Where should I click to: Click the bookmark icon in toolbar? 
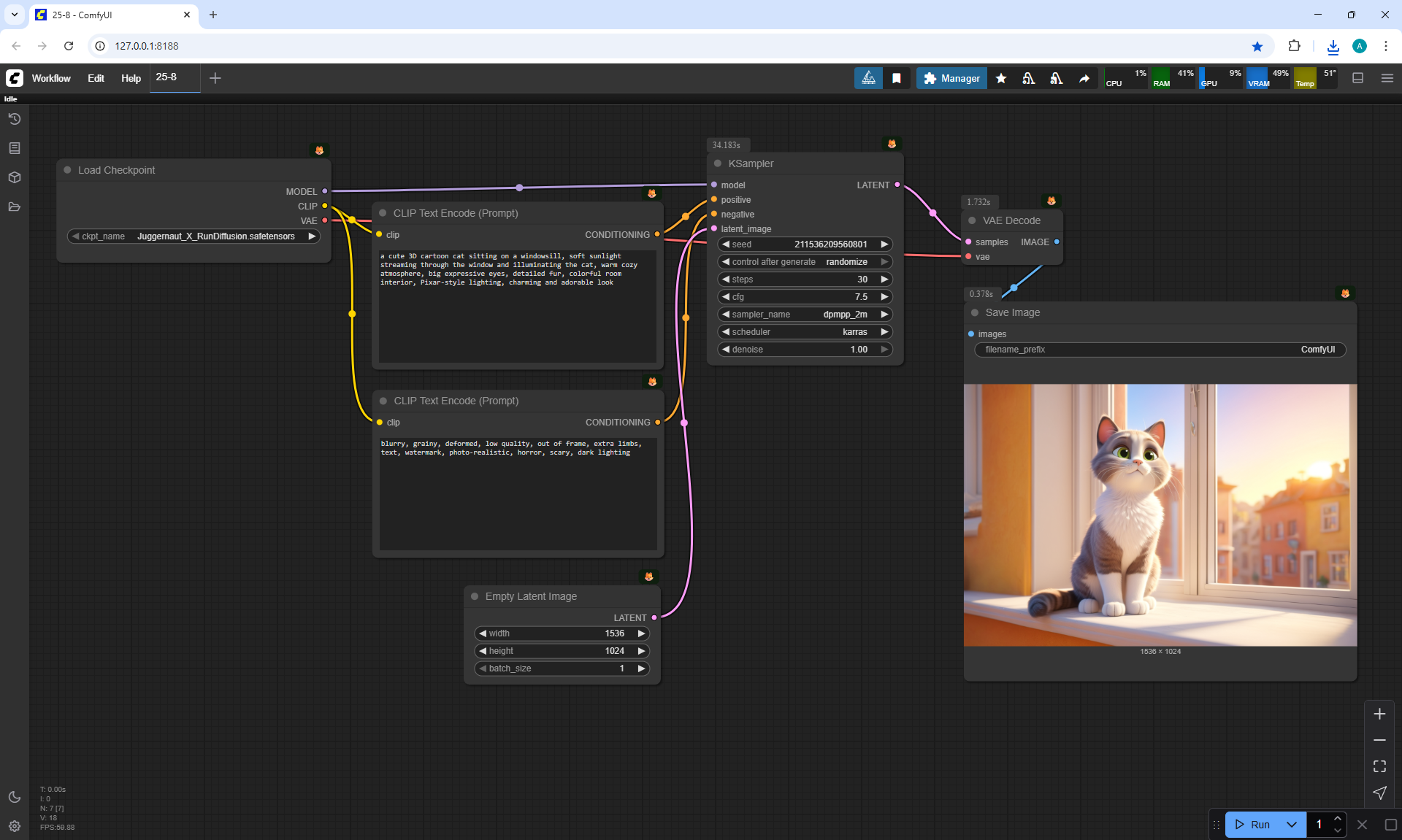[896, 78]
